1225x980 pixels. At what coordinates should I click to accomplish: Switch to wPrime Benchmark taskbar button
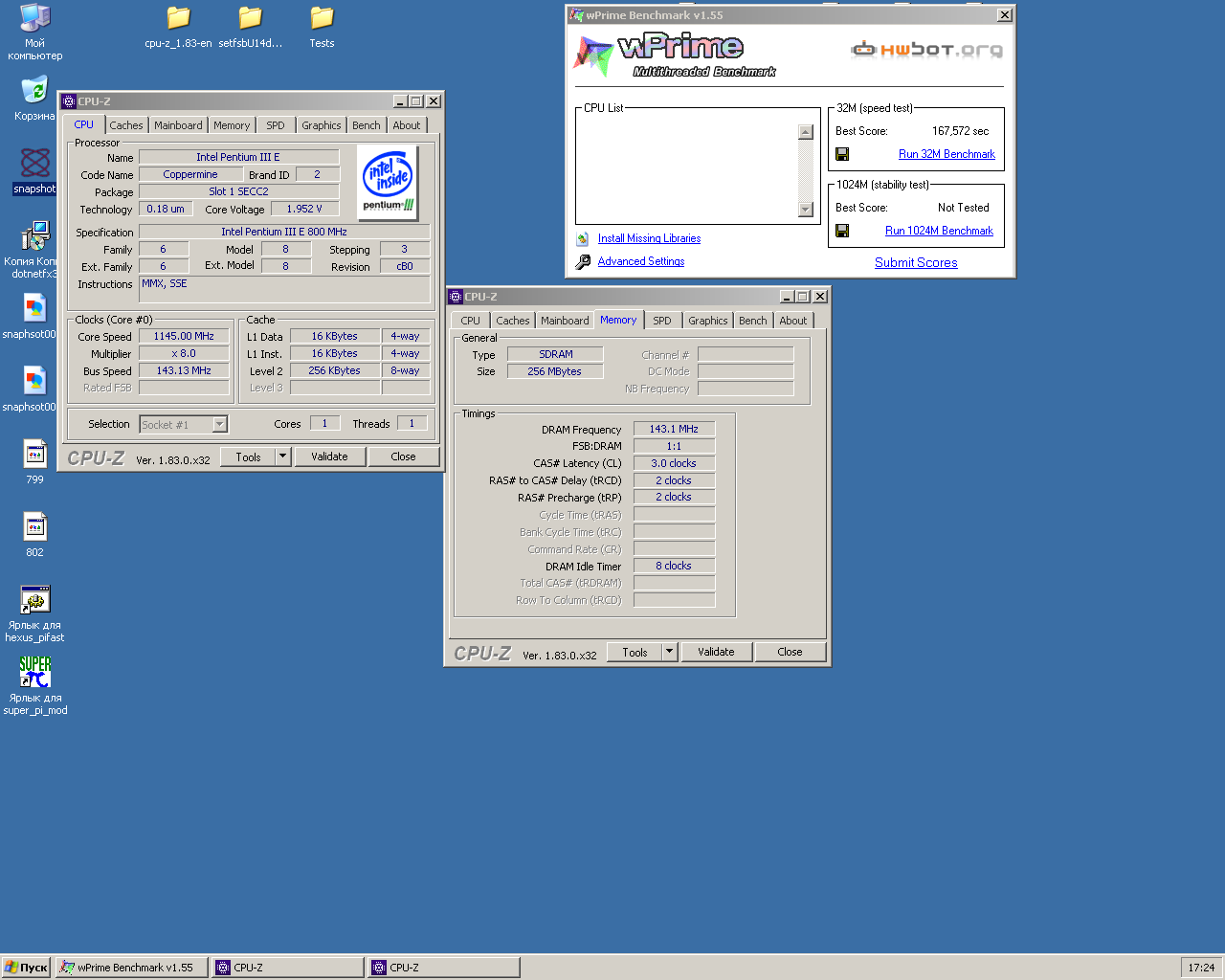(x=132, y=968)
